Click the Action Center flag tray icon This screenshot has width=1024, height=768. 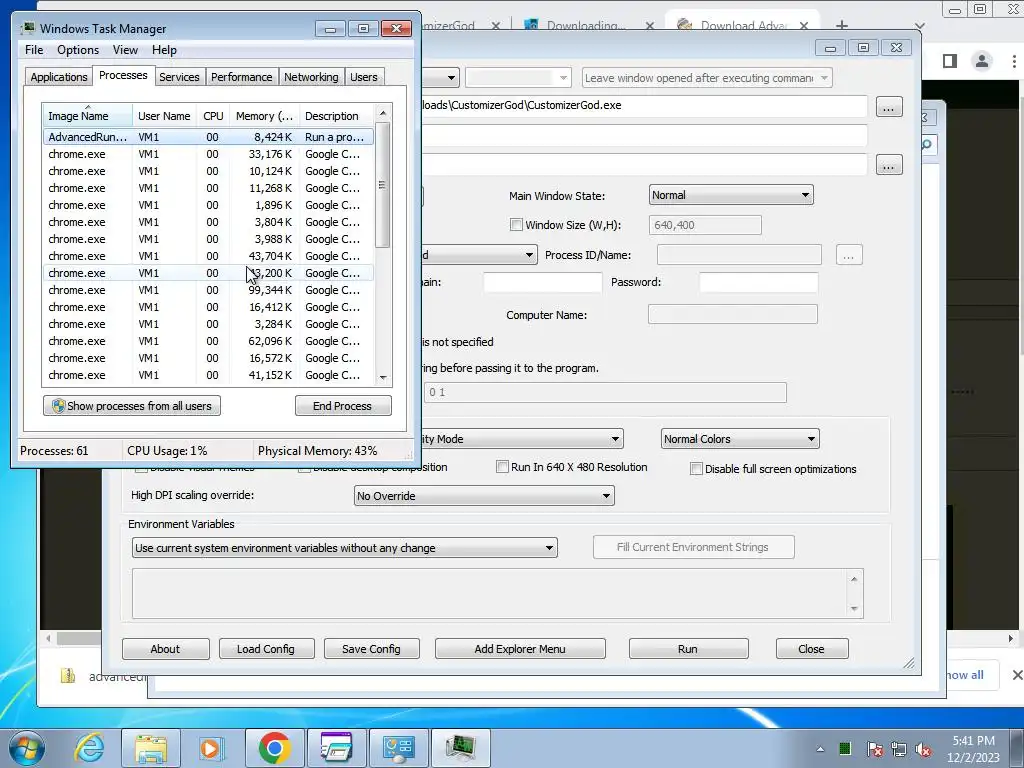[x=874, y=749]
